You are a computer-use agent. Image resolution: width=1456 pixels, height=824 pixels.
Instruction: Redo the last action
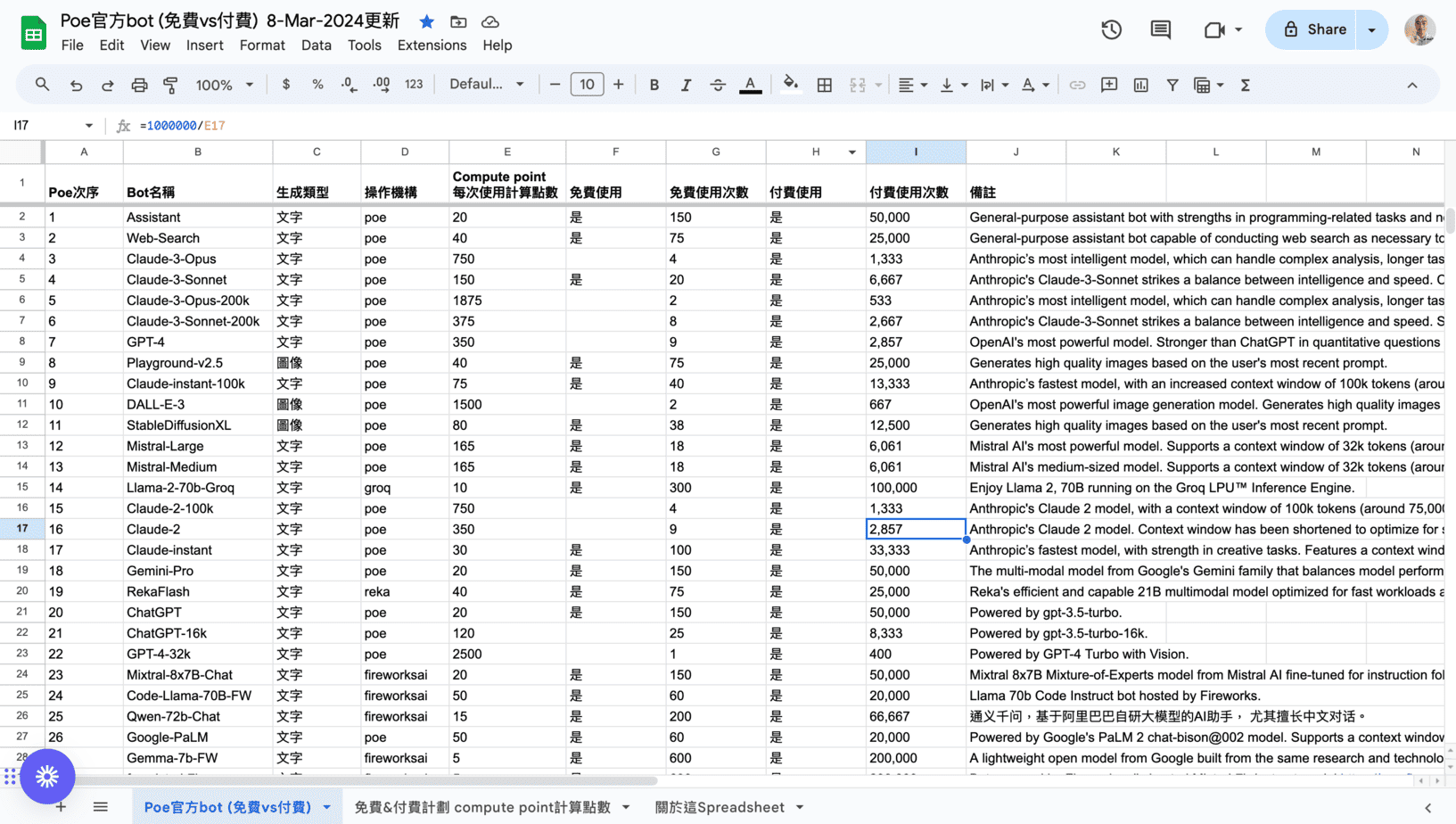click(x=107, y=85)
